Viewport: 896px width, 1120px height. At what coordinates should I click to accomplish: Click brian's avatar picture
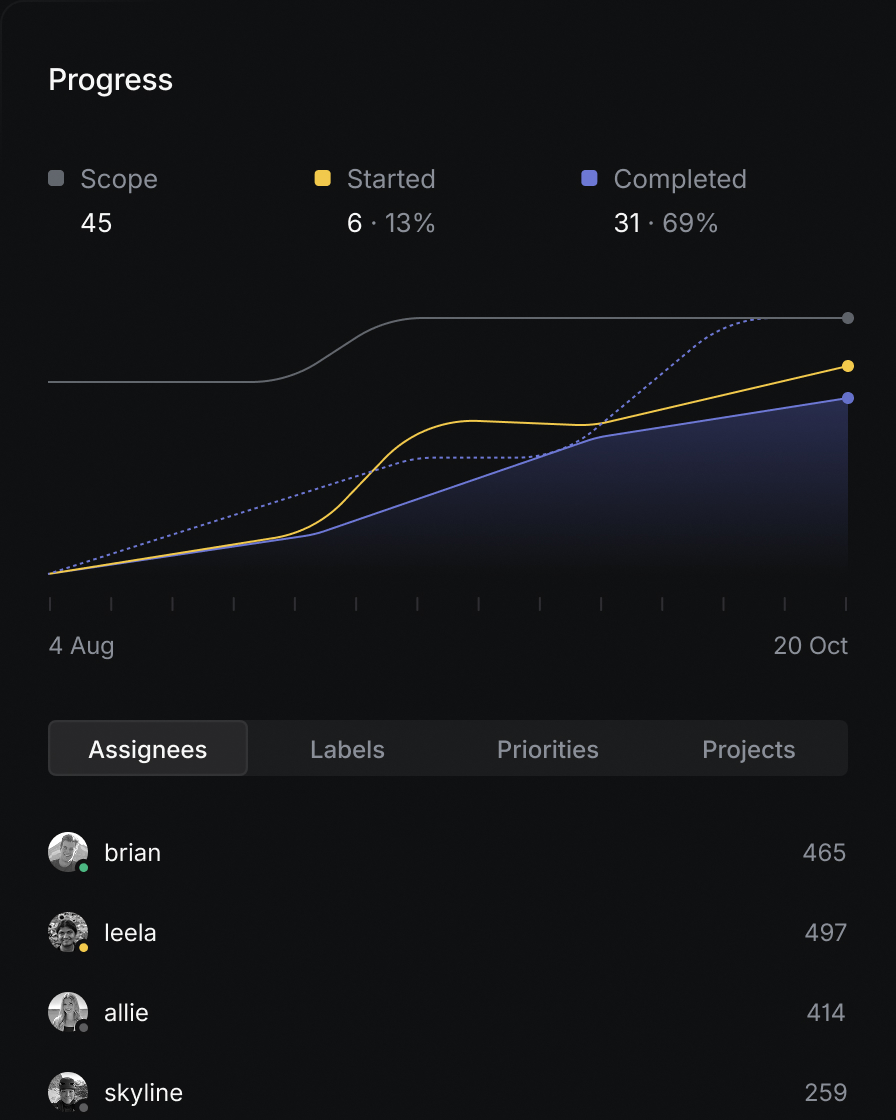(67, 852)
